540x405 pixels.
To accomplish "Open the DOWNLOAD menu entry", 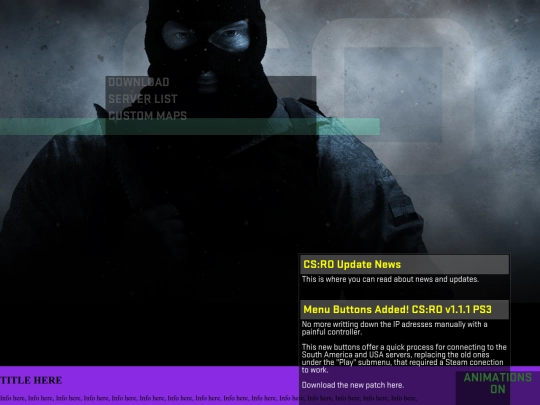I will [139, 82].
